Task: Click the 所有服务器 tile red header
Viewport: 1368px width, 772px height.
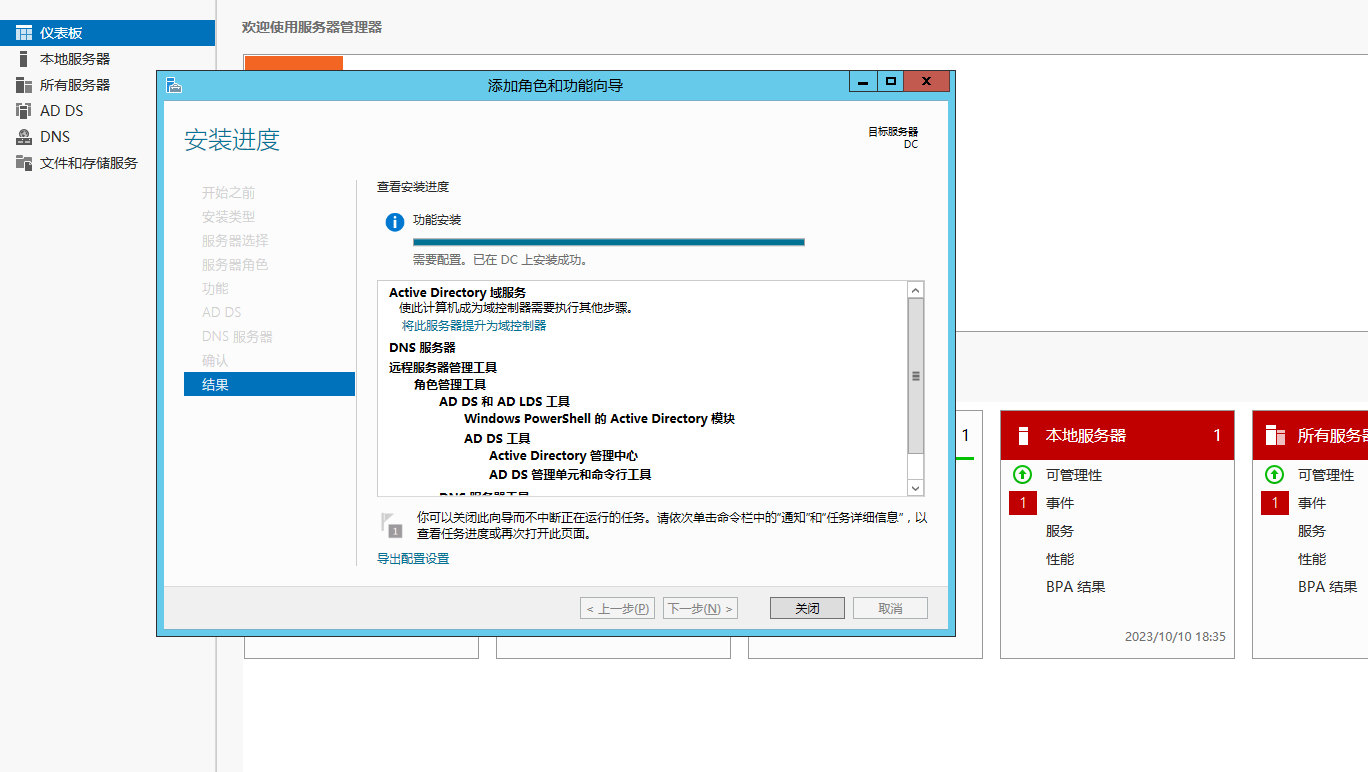Action: tap(1310, 436)
